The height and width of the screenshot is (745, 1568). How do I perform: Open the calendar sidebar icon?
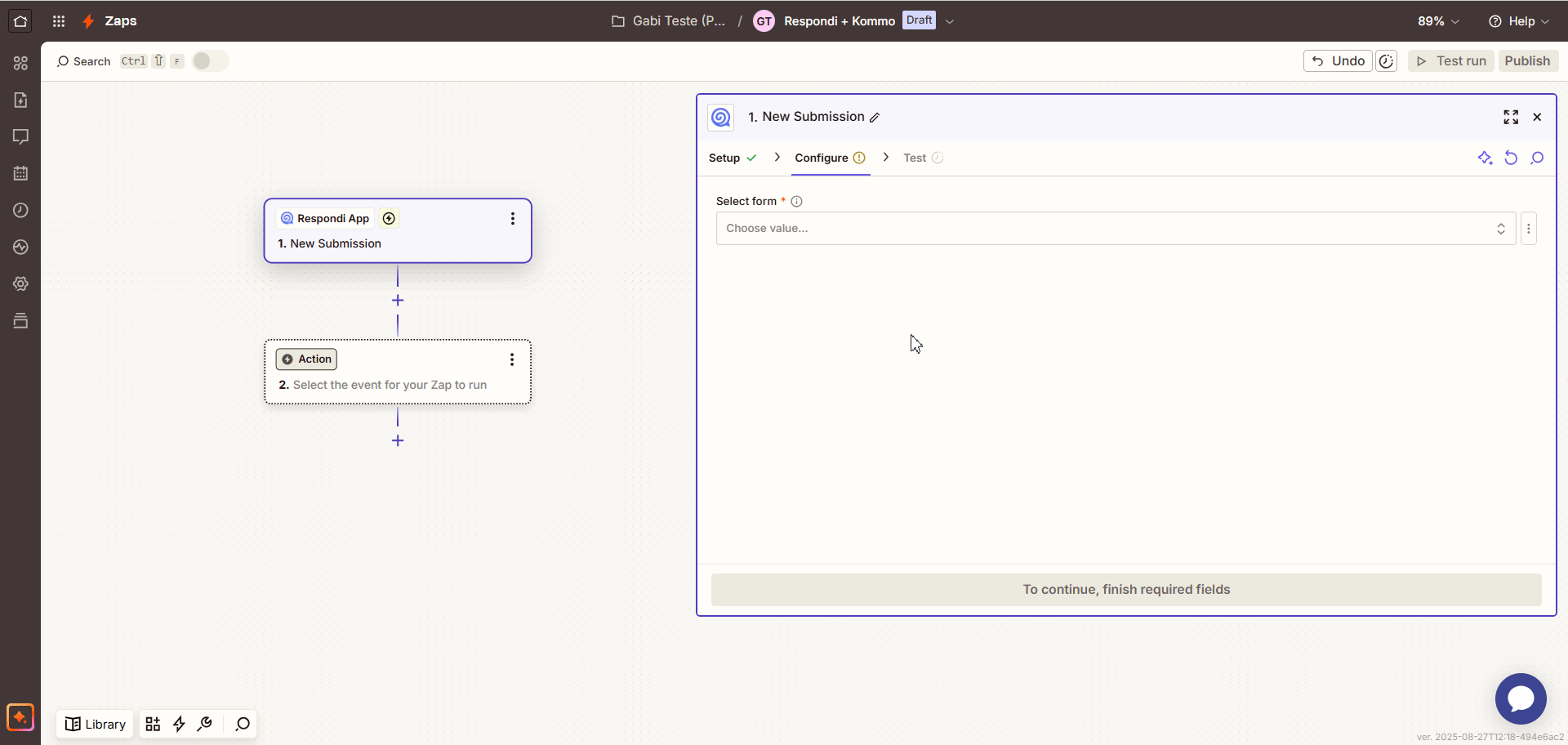tap(20, 173)
